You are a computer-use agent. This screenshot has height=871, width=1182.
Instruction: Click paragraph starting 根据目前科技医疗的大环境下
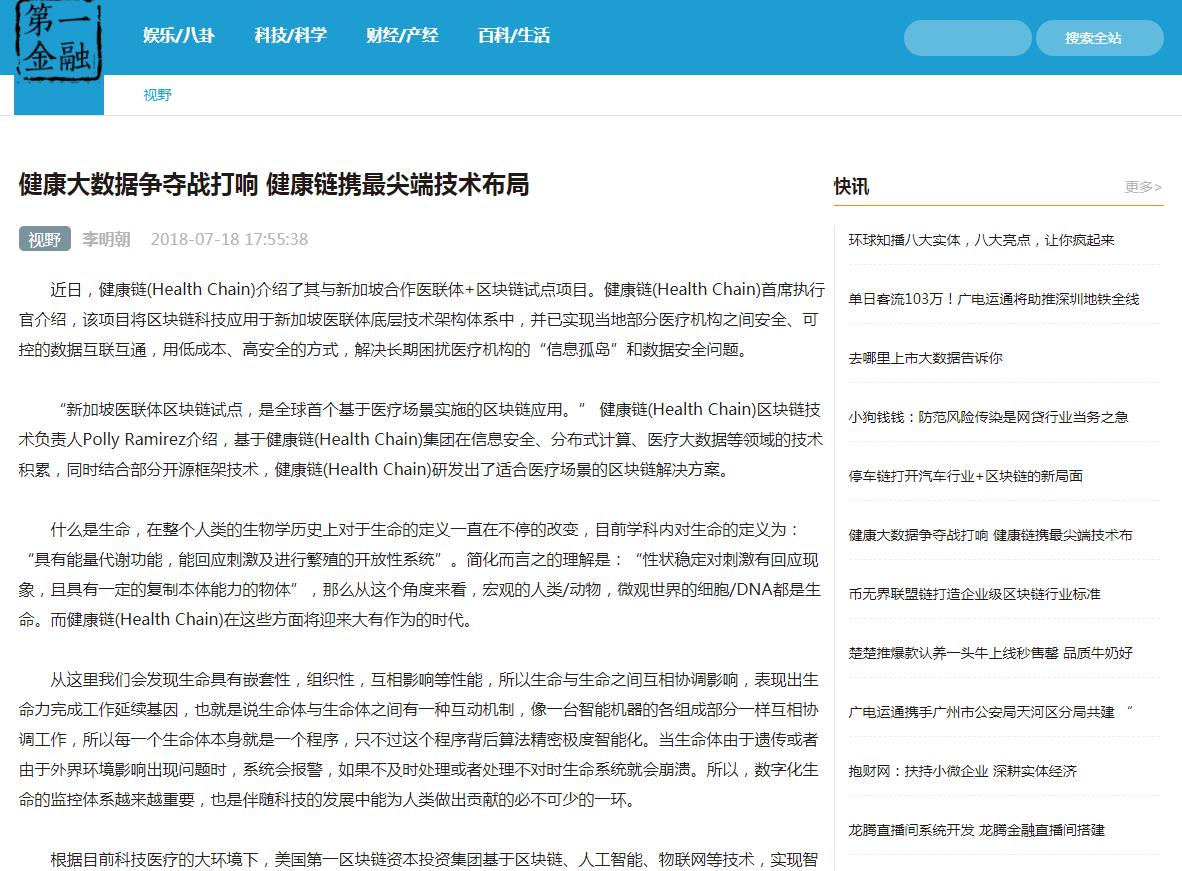[433, 860]
